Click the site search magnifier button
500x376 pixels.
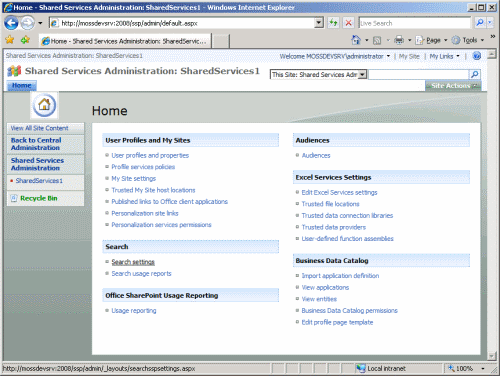pos(475,74)
